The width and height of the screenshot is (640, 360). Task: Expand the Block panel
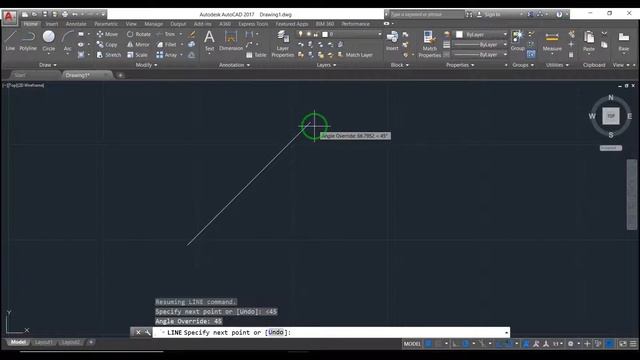[400, 65]
